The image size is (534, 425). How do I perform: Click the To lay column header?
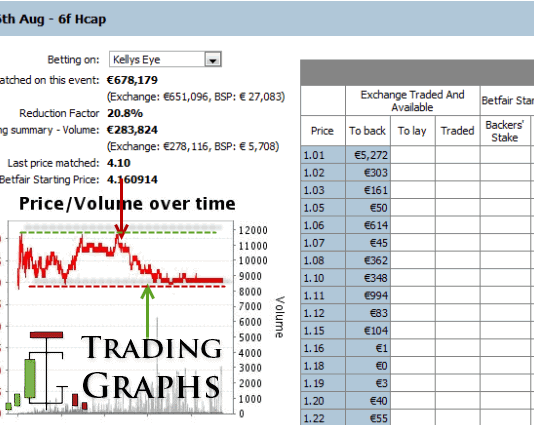412,131
